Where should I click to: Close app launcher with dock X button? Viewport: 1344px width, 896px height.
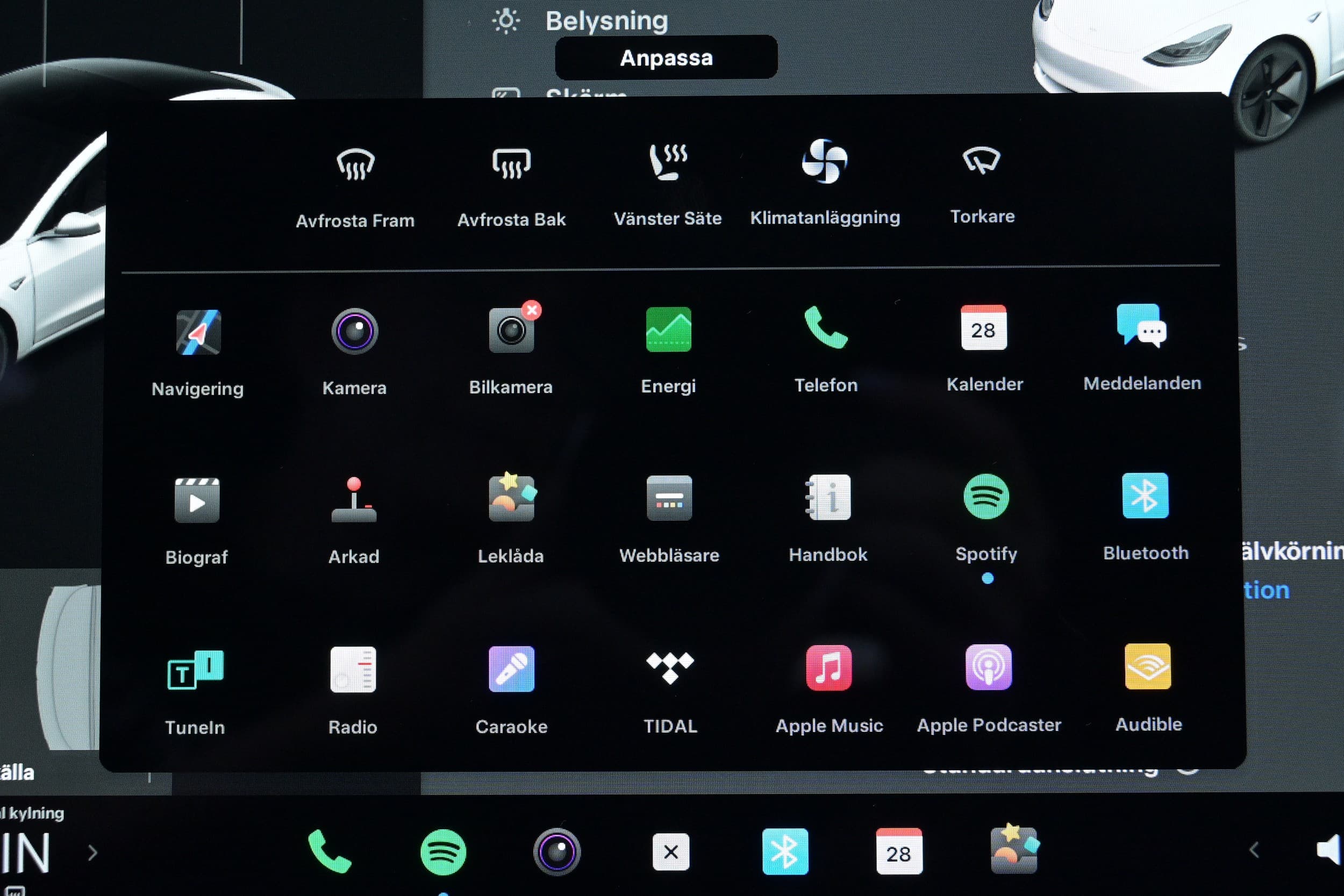click(671, 852)
